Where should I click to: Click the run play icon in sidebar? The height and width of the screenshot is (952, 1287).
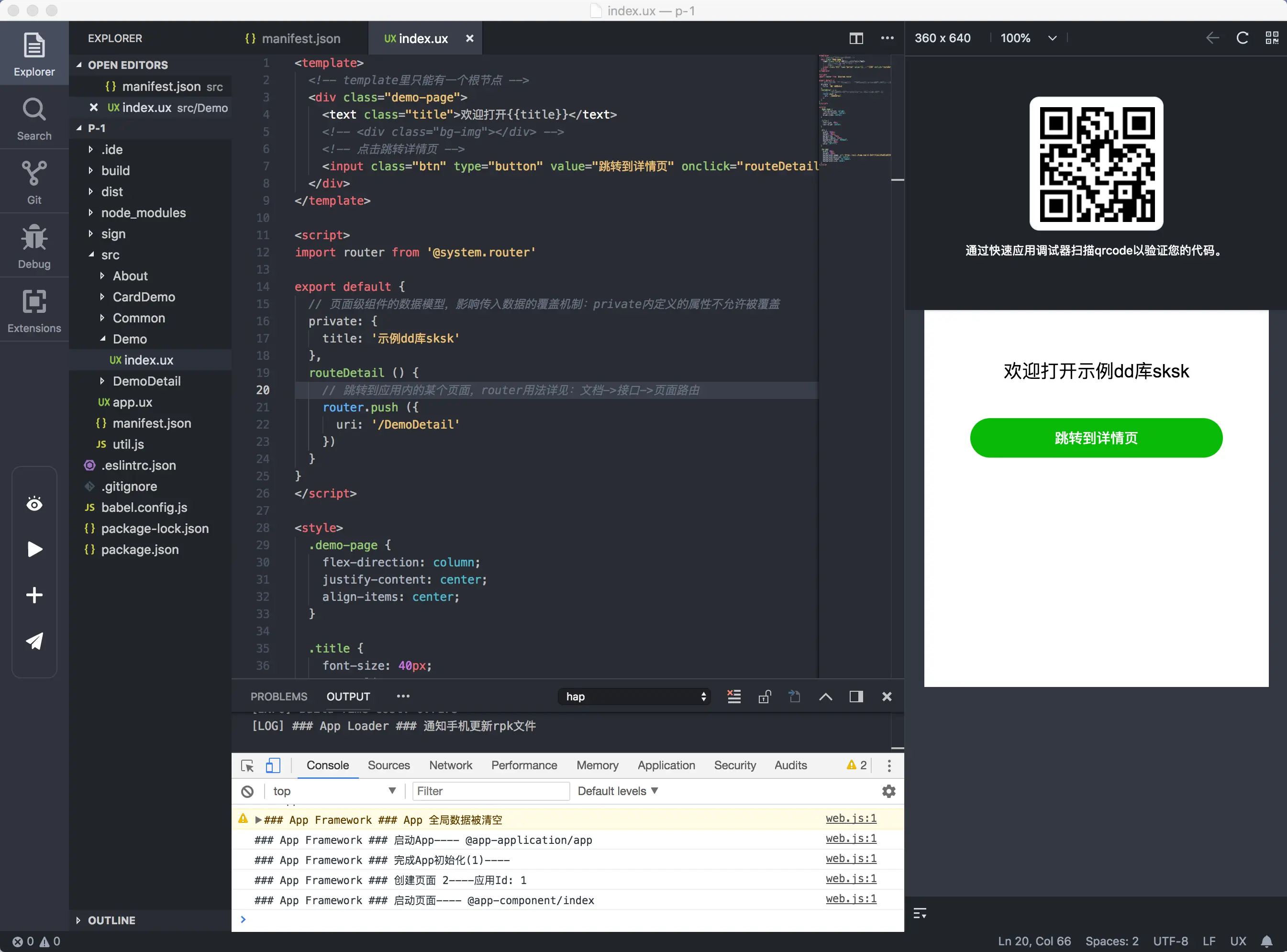pyautogui.click(x=34, y=549)
